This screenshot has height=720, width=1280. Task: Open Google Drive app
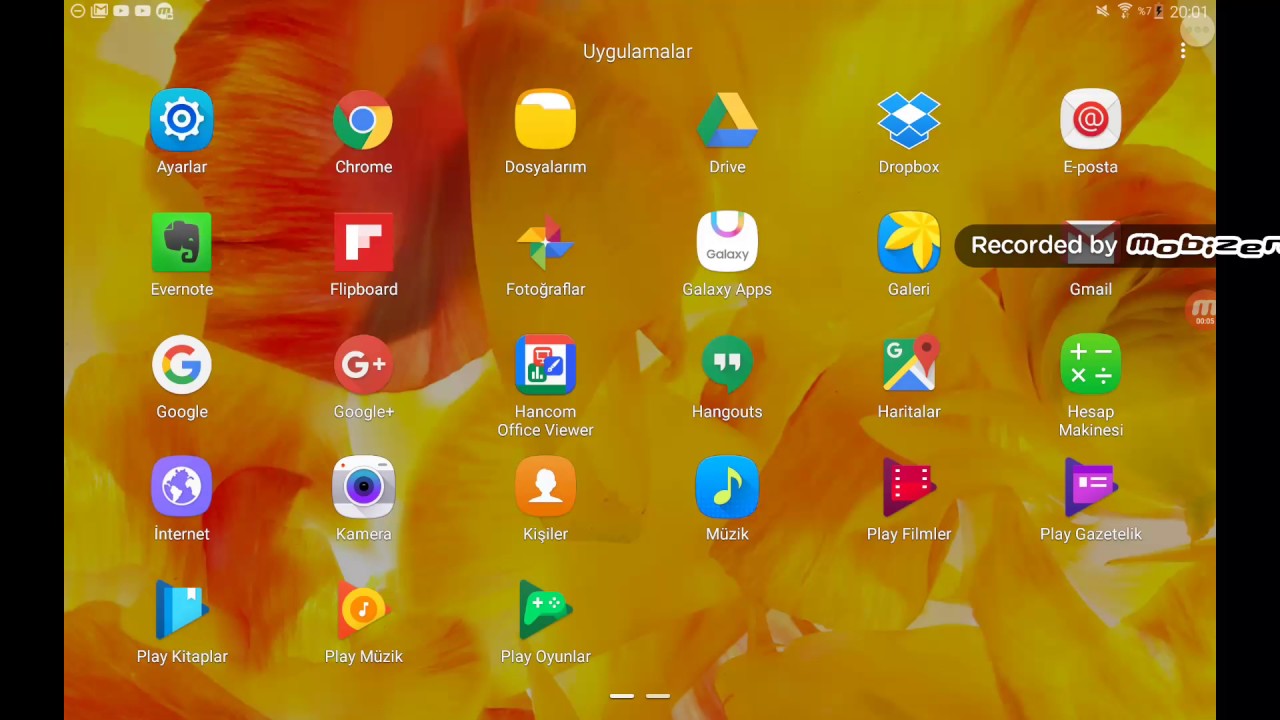pyautogui.click(x=727, y=120)
